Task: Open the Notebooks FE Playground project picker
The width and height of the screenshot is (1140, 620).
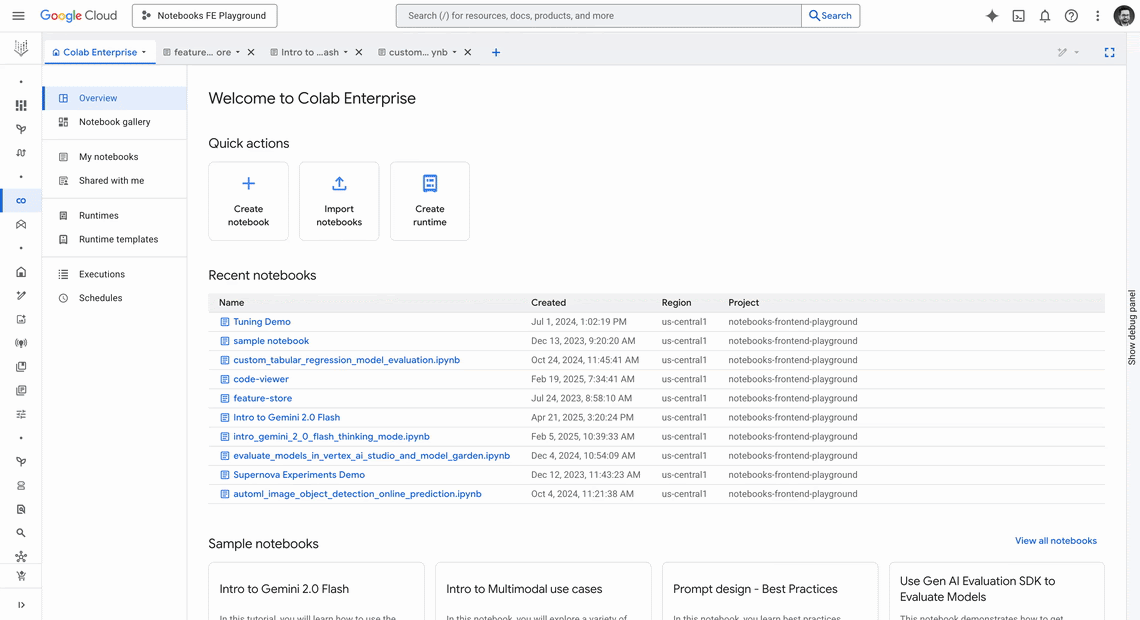Action: tap(204, 15)
